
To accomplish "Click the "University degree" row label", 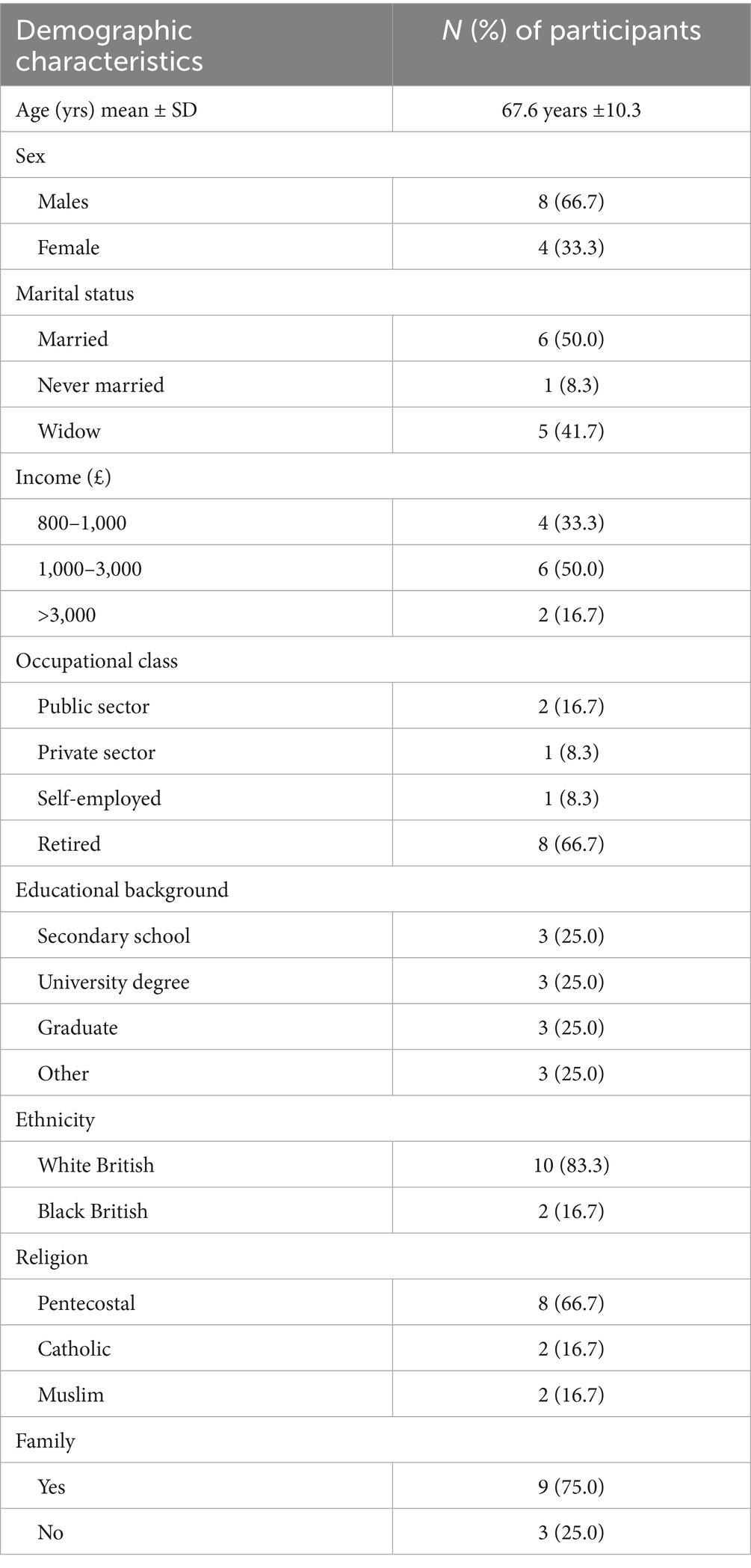I will coord(114,983).
